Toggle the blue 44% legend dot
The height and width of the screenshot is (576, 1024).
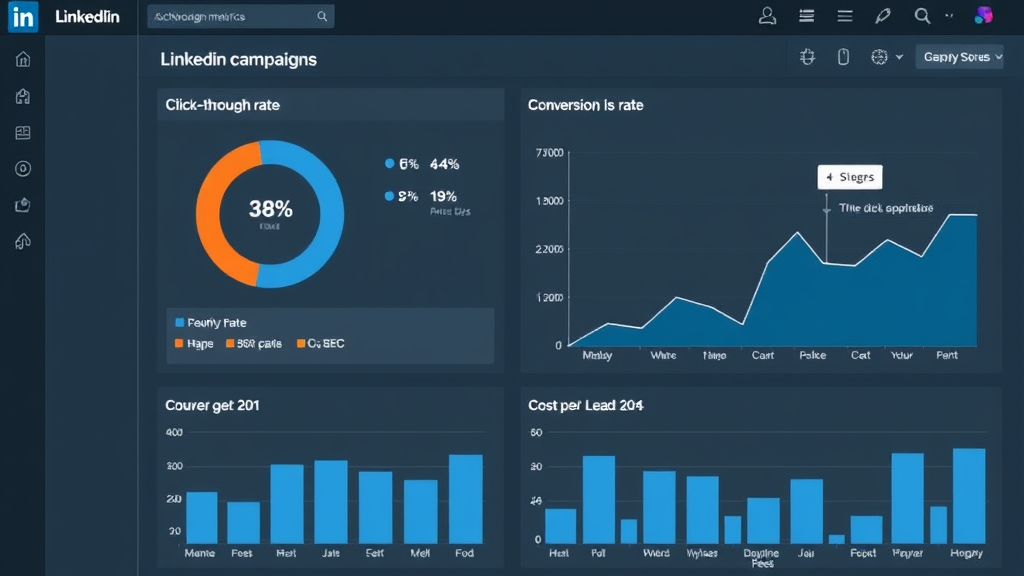pyautogui.click(x=390, y=164)
